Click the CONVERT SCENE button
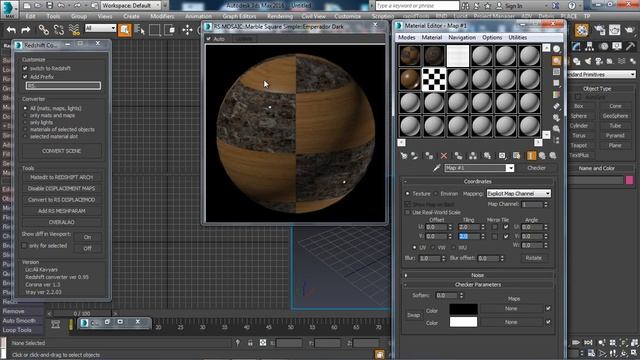The width and height of the screenshot is (640, 360). coord(62,151)
